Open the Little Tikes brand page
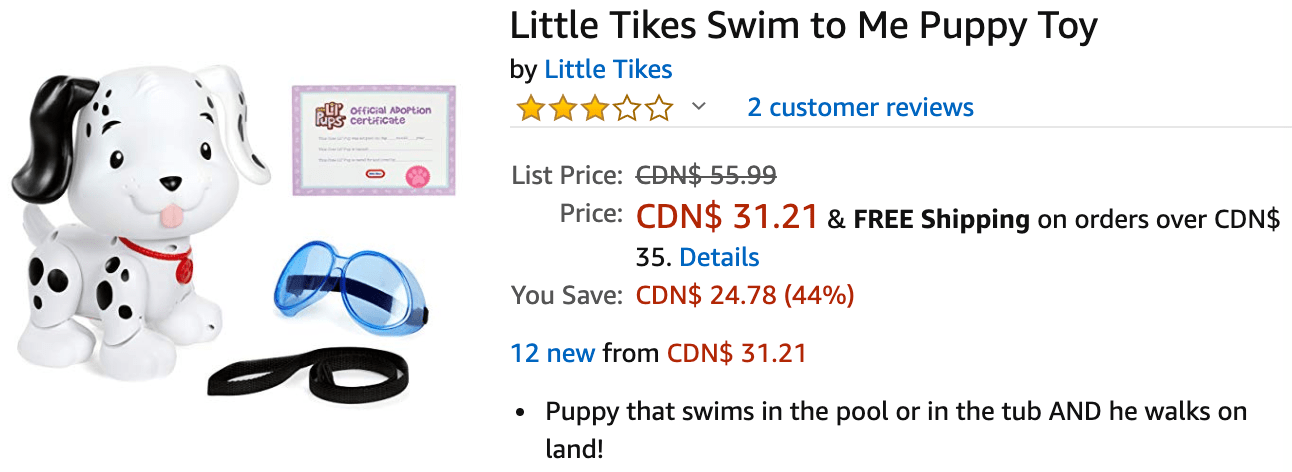 pyautogui.click(x=608, y=69)
